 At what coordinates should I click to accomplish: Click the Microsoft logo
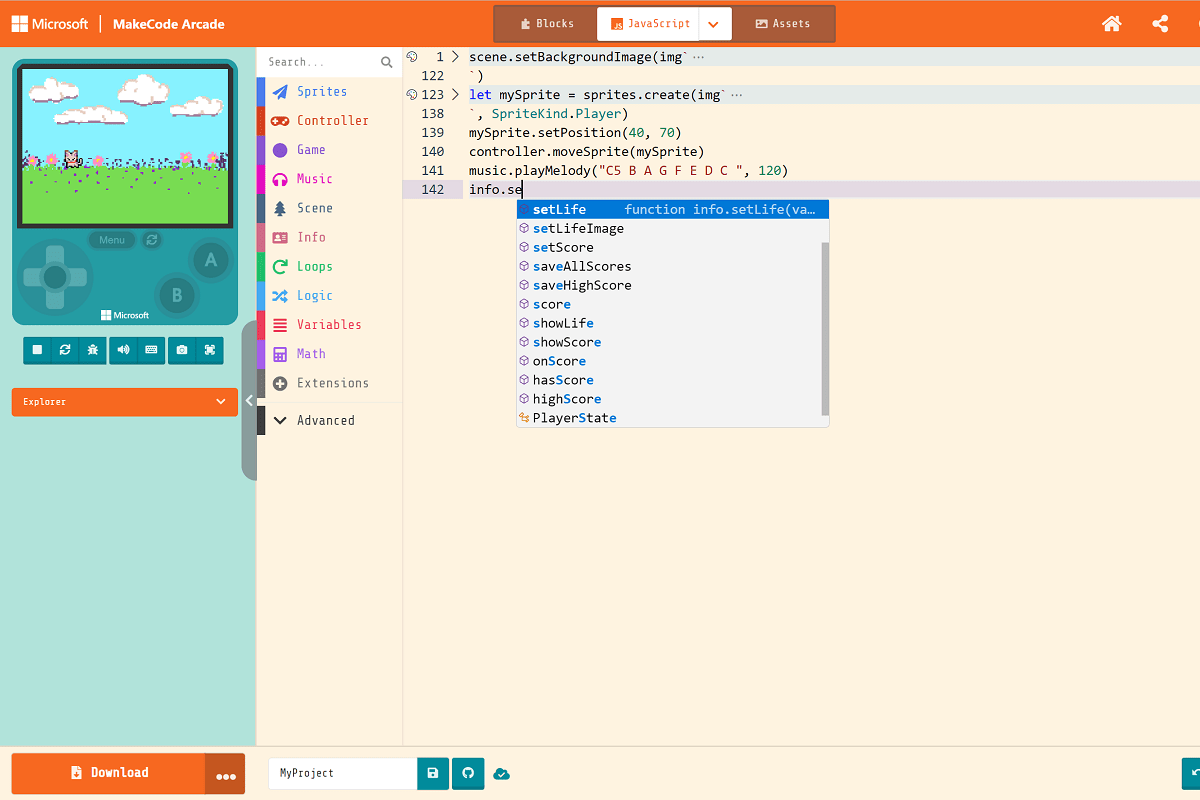click(x=50, y=24)
